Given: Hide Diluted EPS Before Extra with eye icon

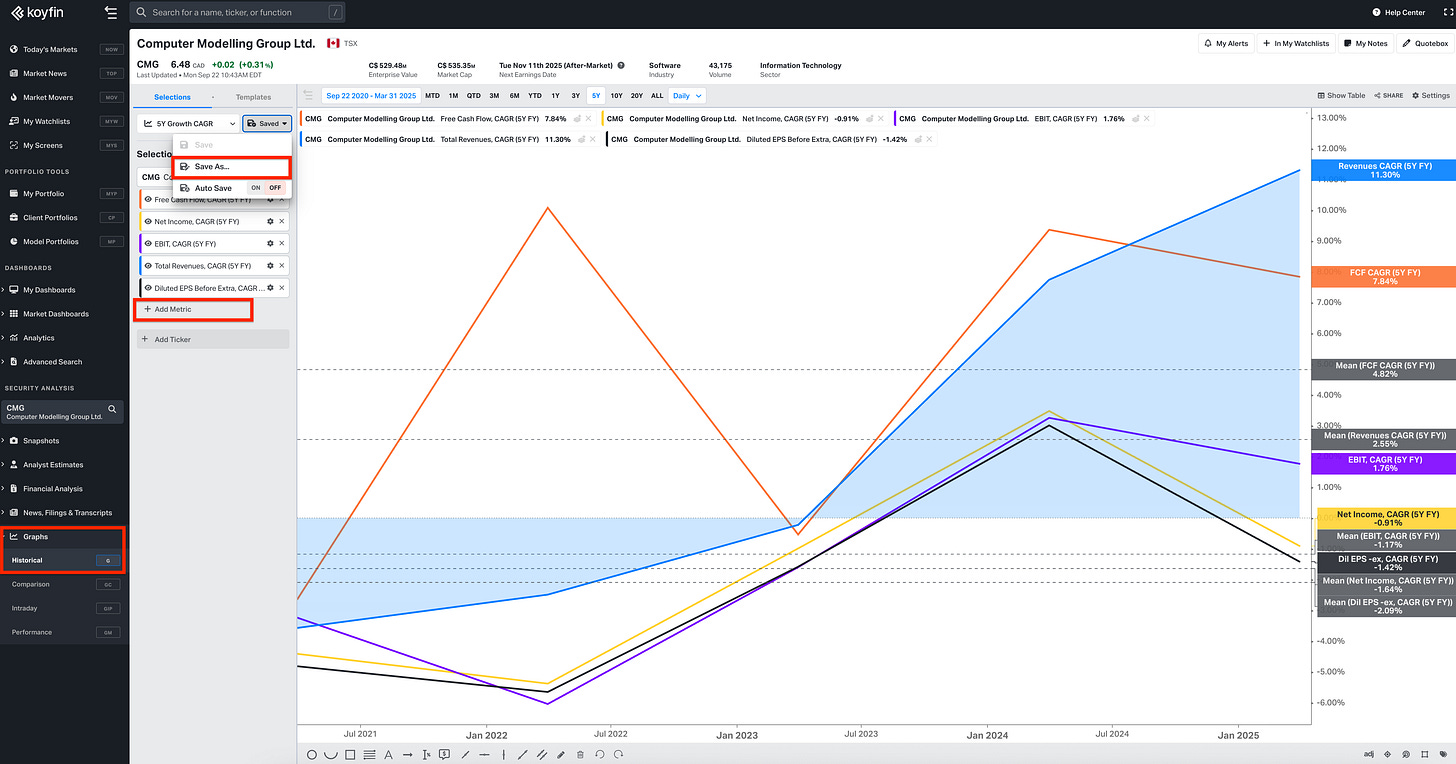Looking at the screenshot, I should 149,288.
